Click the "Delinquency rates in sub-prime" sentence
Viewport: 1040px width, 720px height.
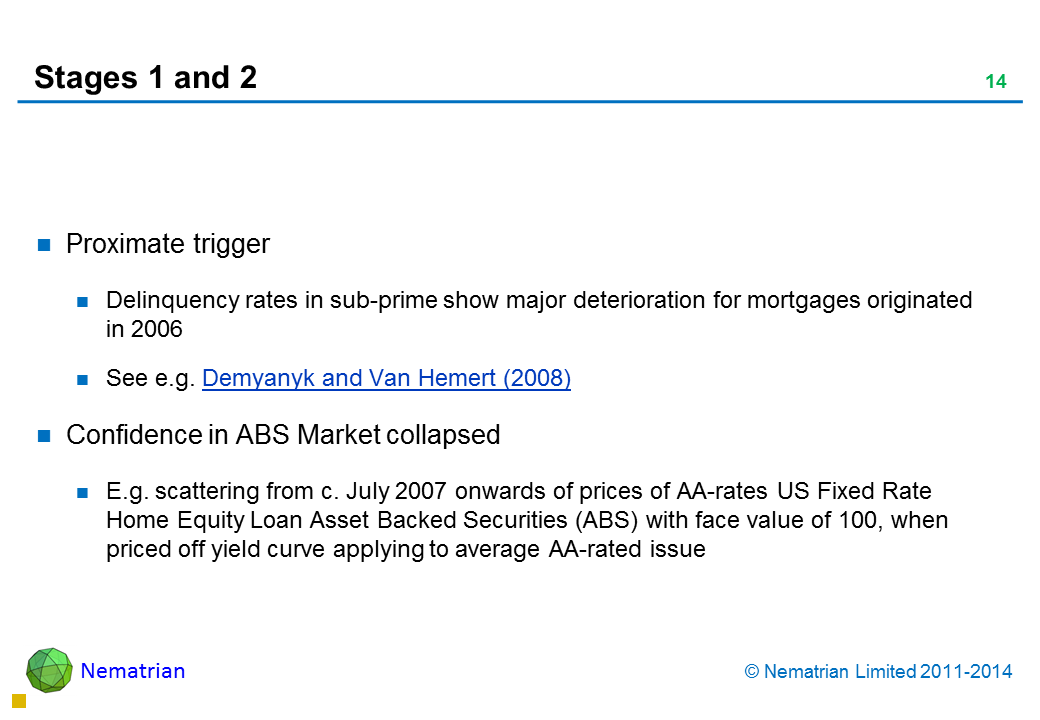(x=538, y=300)
